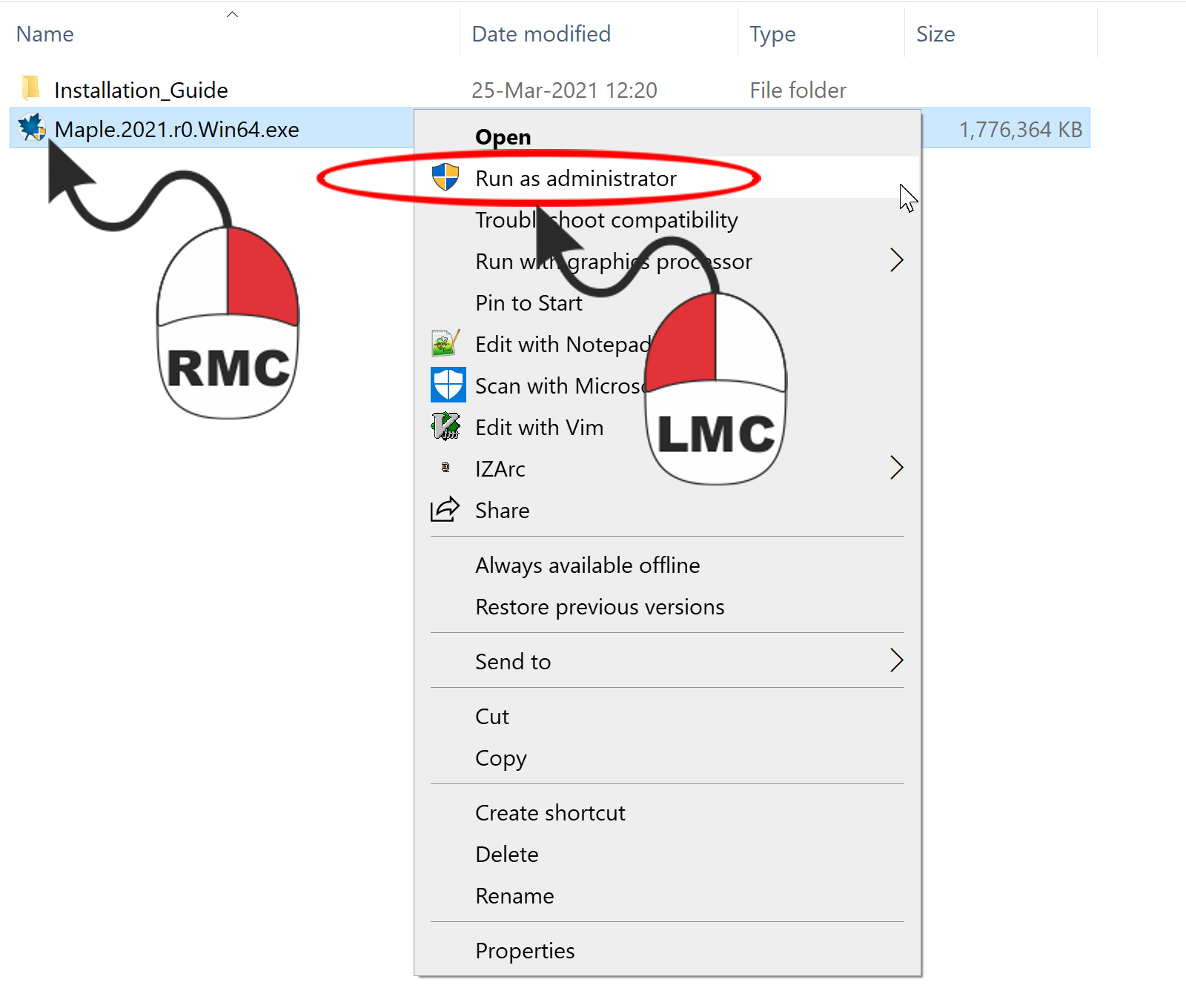1186x1008 pixels.
Task: Click the Maple installer exe icon
Action: click(32, 129)
